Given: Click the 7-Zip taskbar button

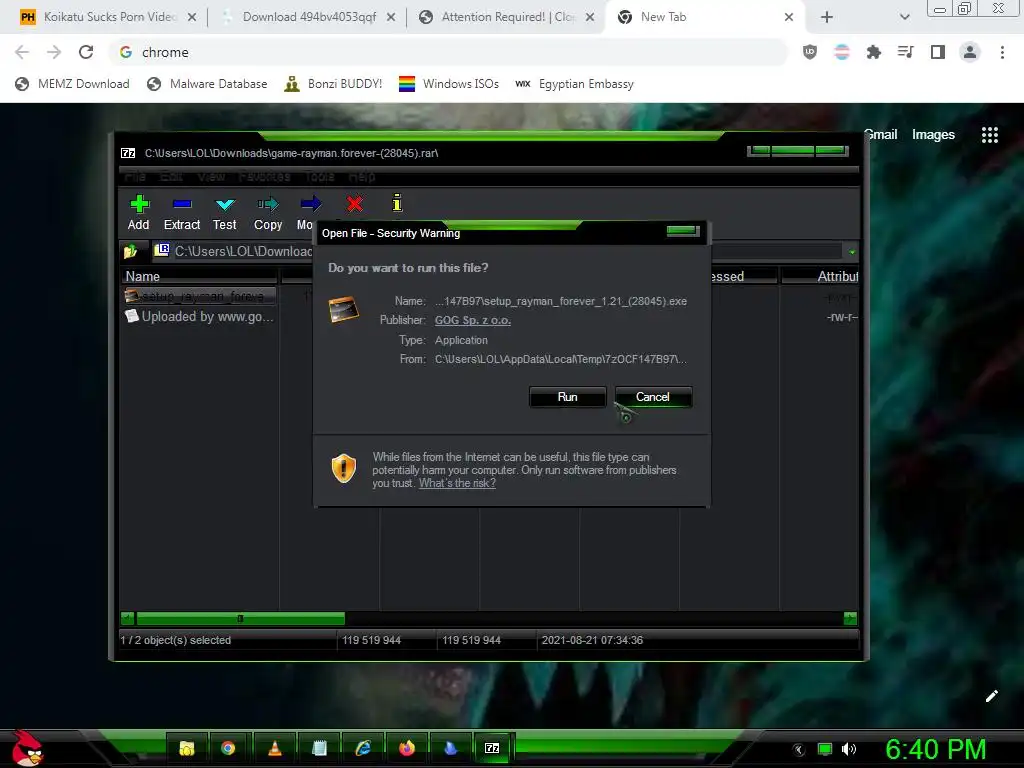Looking at the screenshot, I should 492,748.
